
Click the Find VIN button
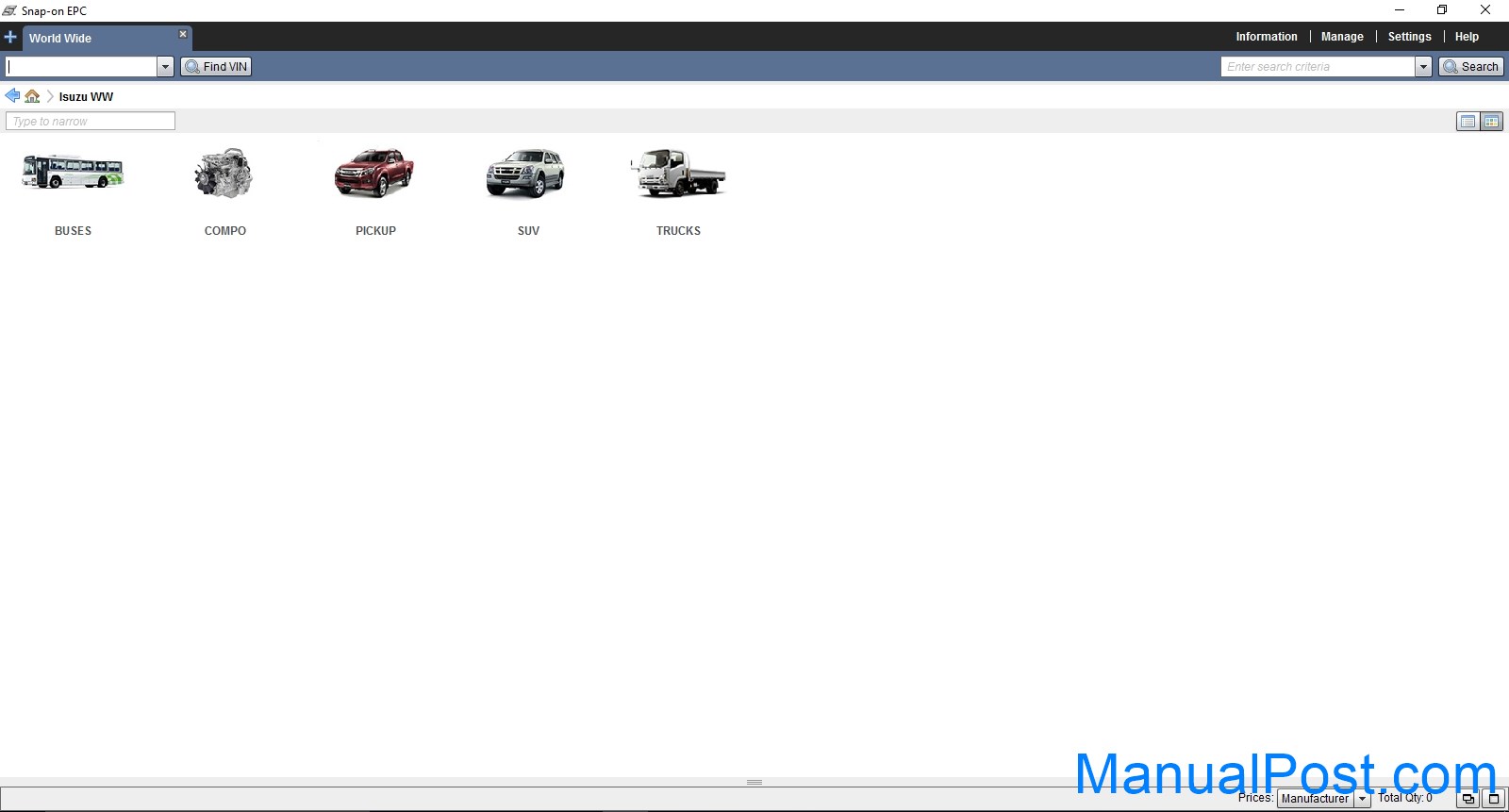pos(216,67)
